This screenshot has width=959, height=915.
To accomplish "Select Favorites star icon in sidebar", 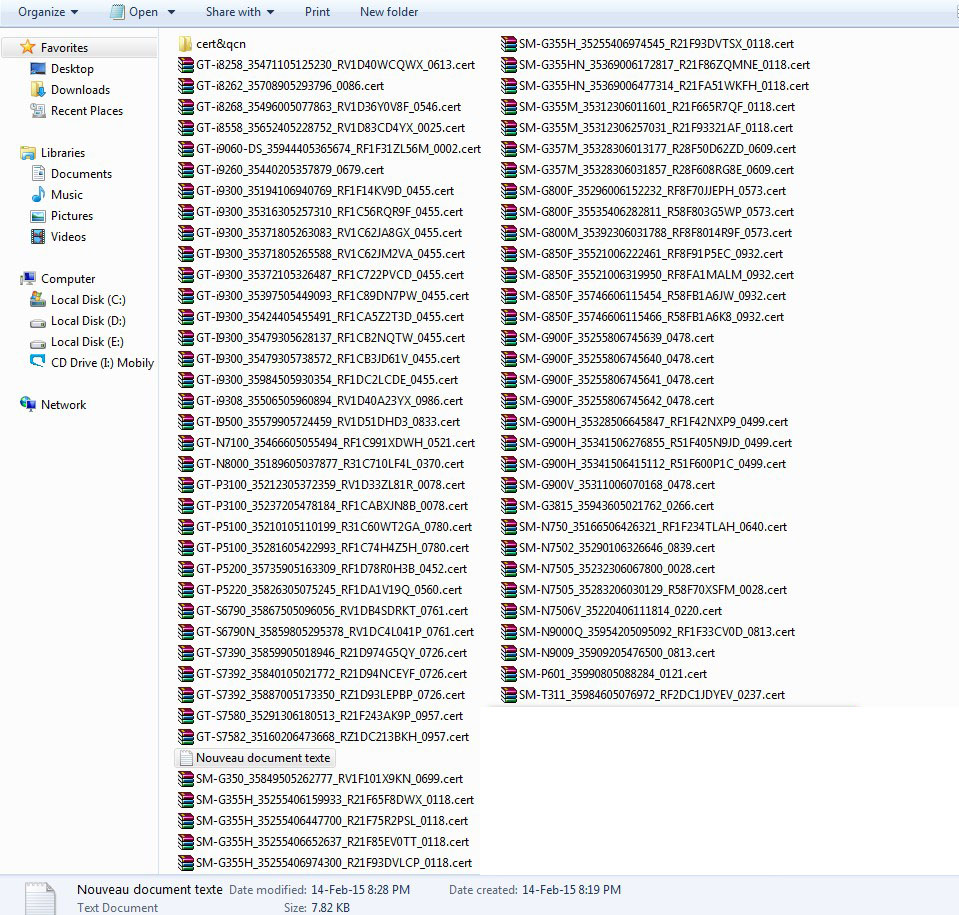I will [28, 47].
